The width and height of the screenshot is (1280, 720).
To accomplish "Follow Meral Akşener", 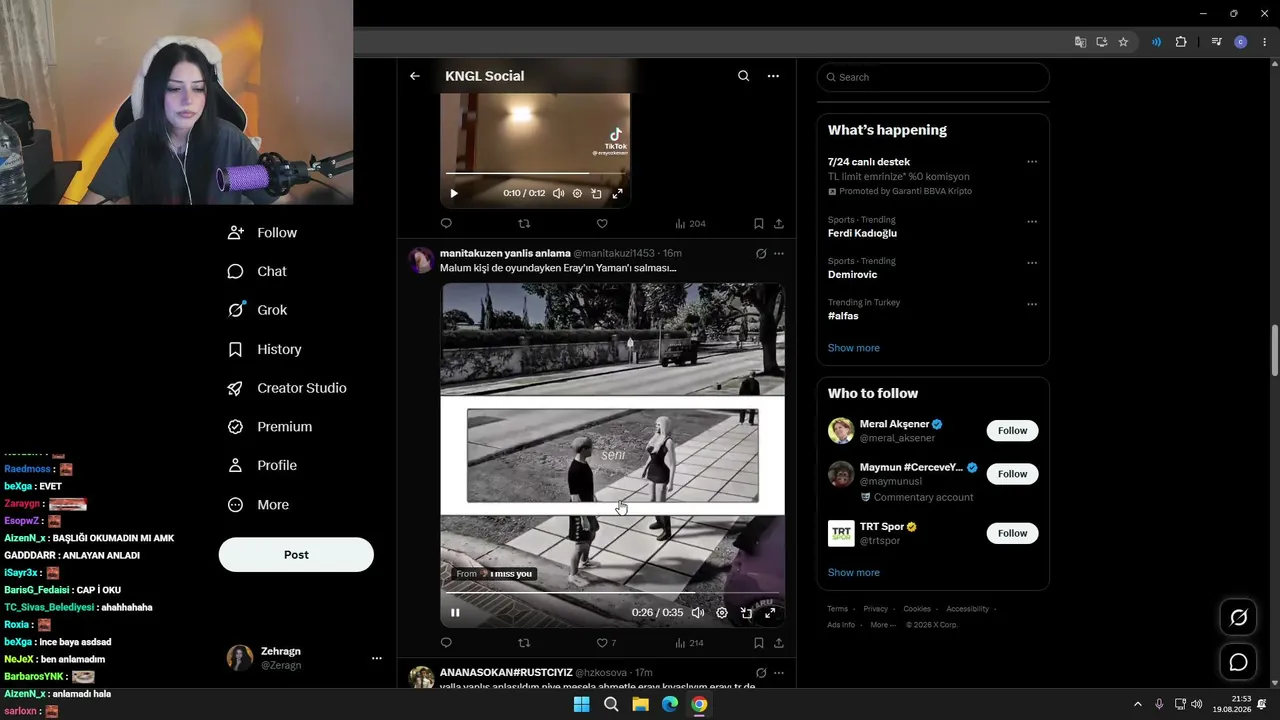I will click(1012, 431).
